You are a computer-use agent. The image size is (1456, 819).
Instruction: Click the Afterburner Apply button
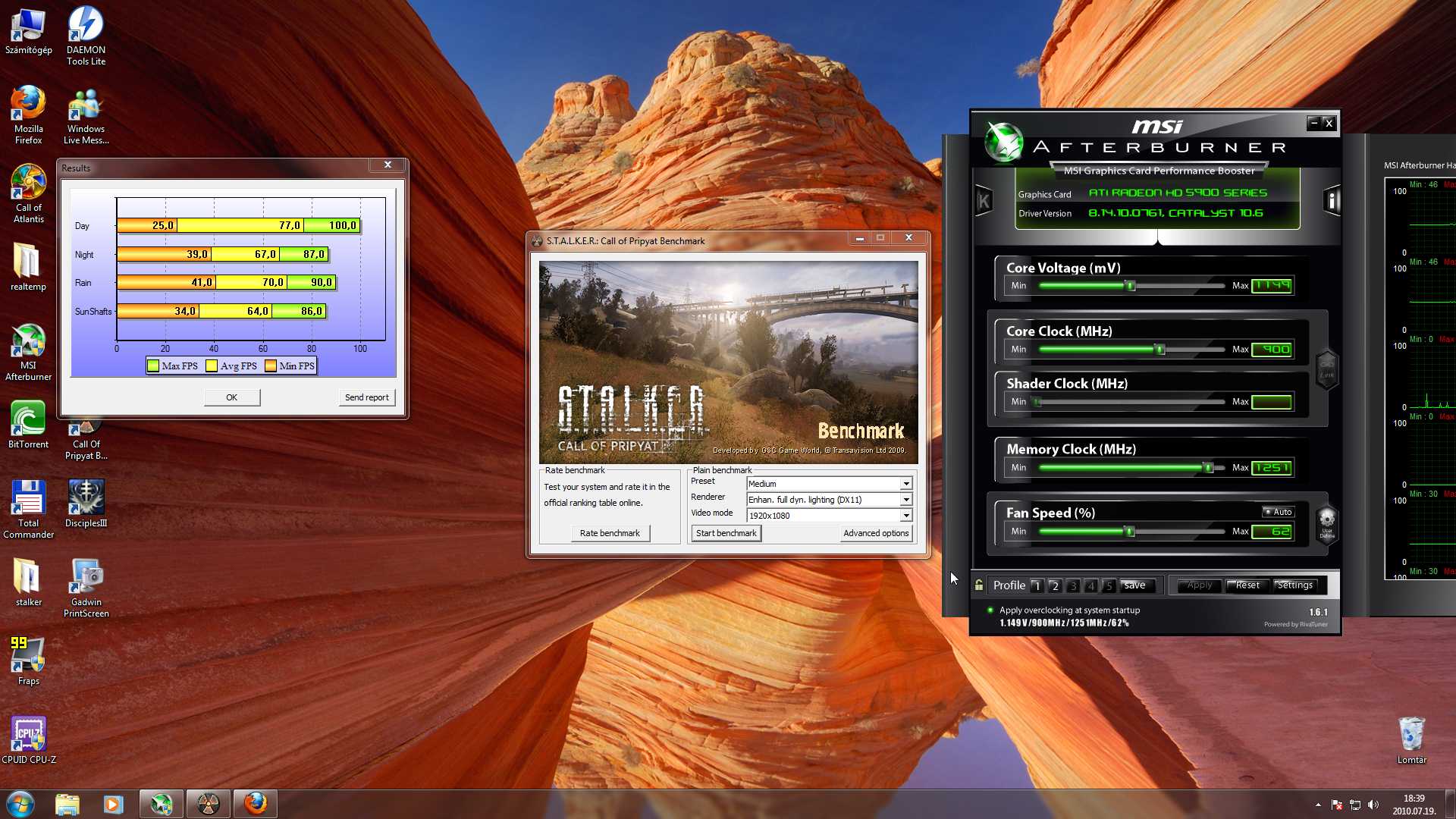coord(1200,585)
